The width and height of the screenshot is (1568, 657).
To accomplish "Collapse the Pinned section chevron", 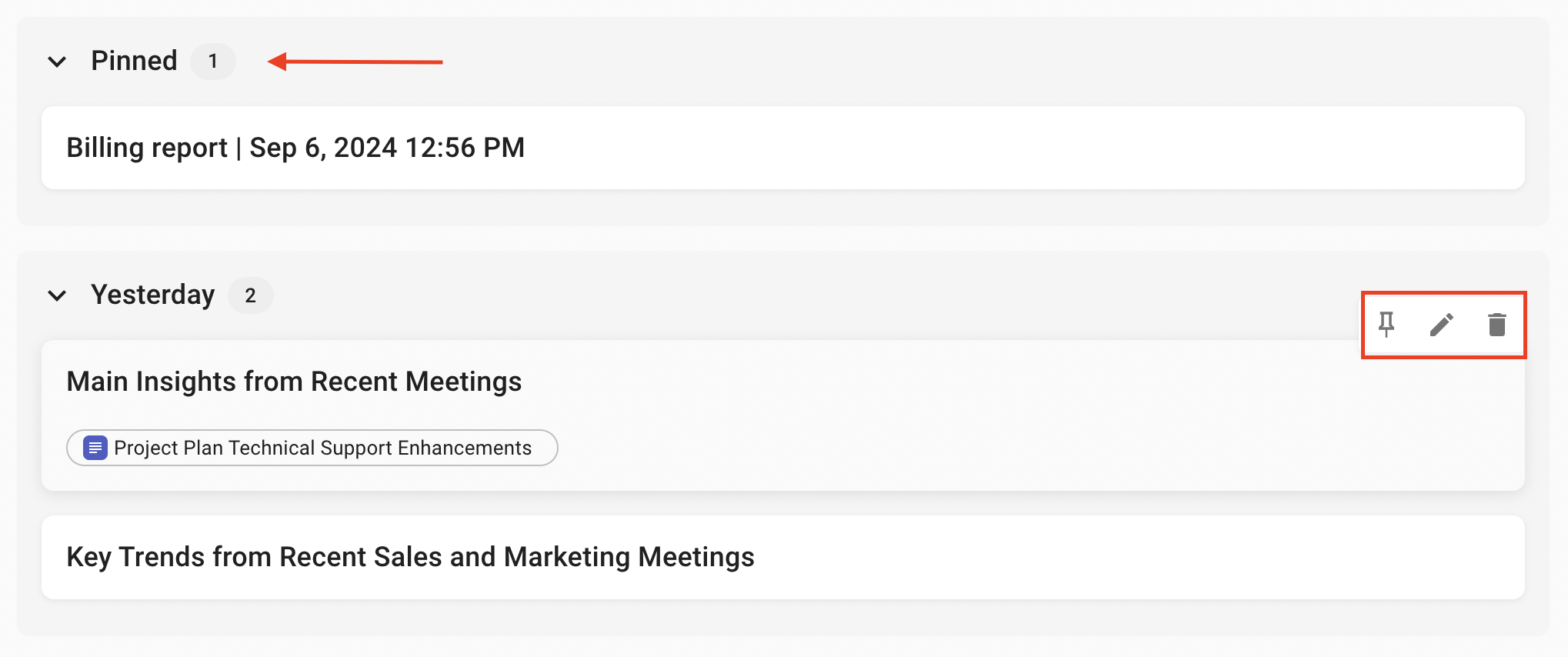I will (x=57, y=62).
